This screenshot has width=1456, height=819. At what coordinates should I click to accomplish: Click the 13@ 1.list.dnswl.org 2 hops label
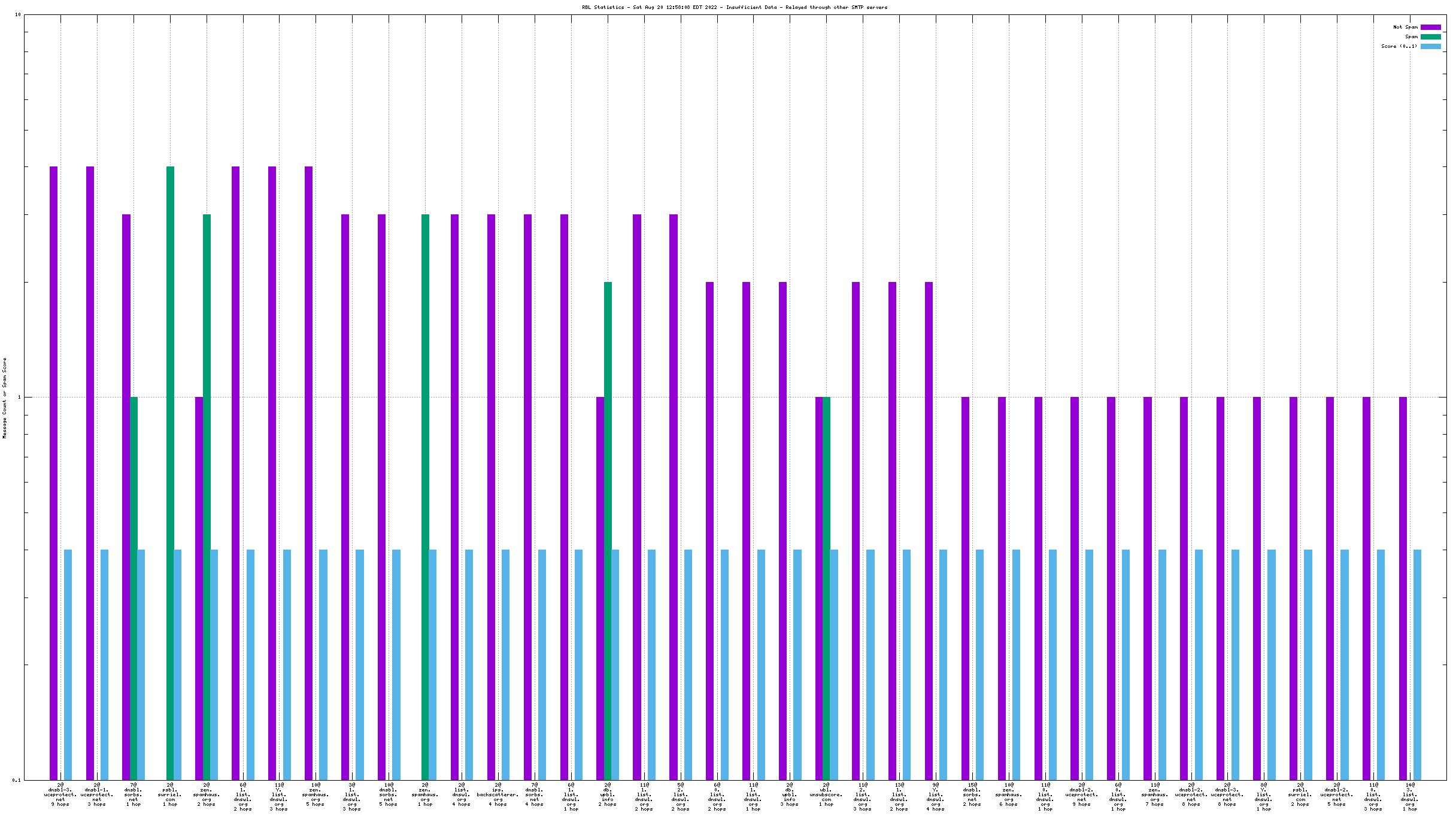click(899, 796)
